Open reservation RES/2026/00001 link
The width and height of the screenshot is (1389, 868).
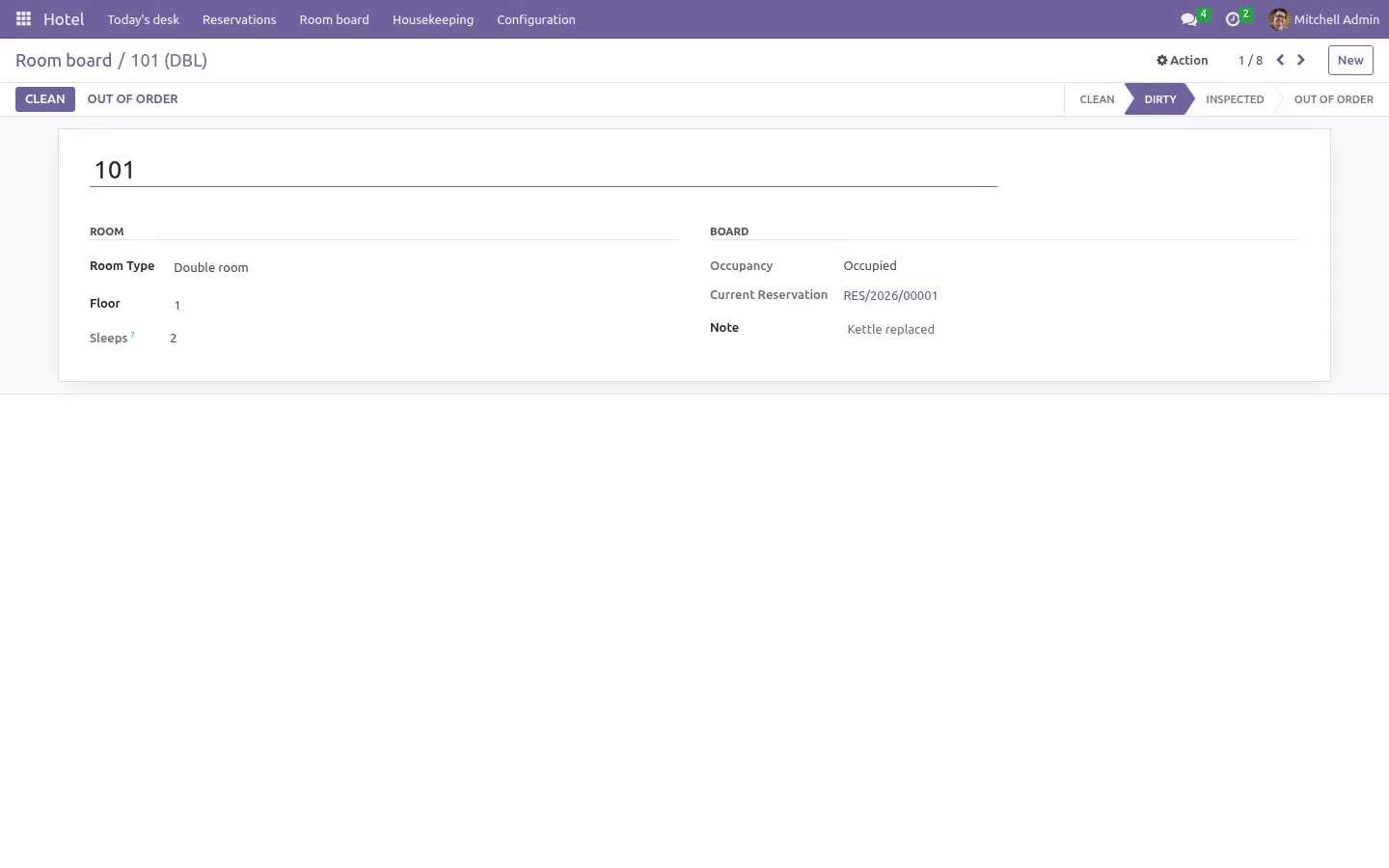point(890,296)
